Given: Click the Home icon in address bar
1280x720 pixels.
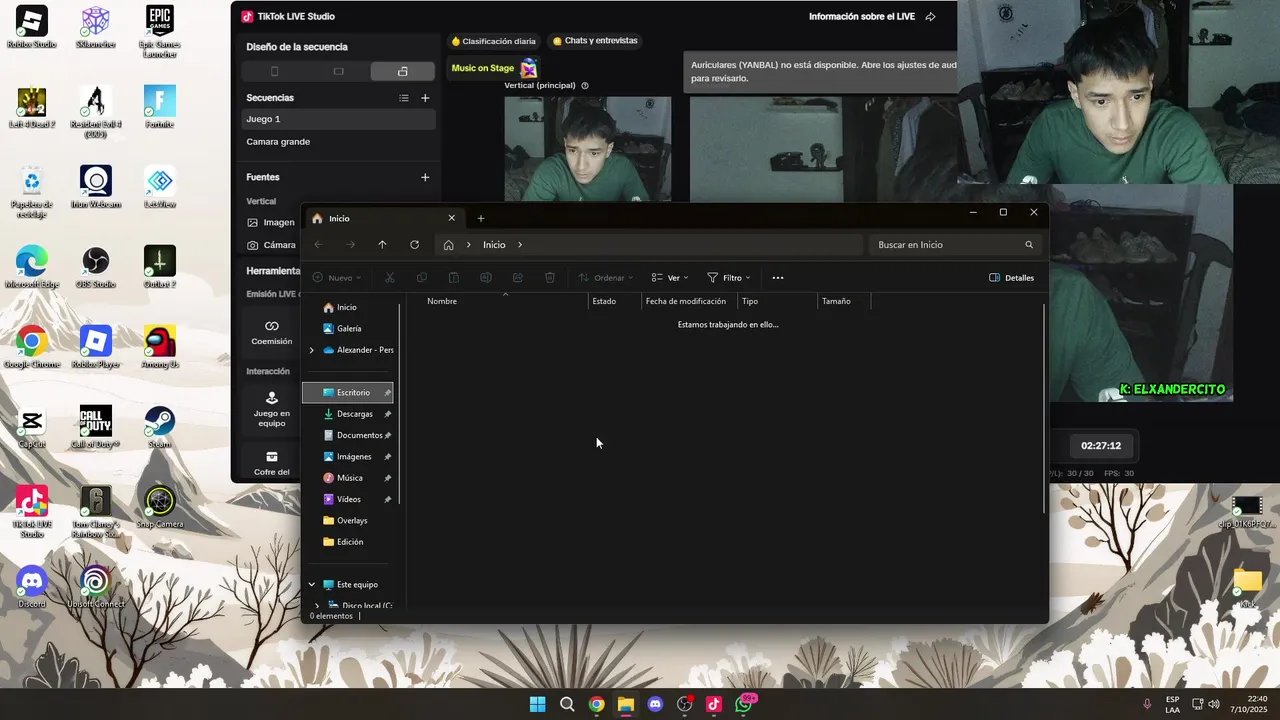Looking at the screenshot, I should tap(449, 245).
